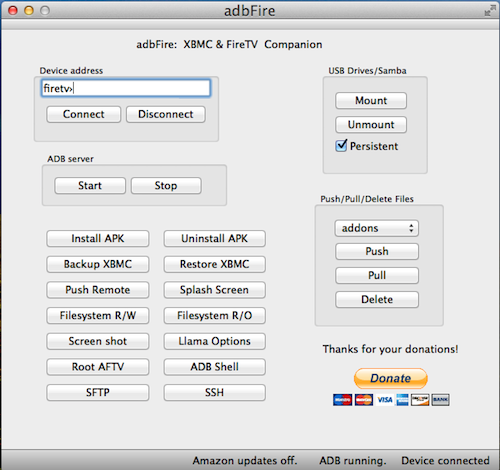500x470 pixels.
Task: Launch SFTP
Action: 98,393
